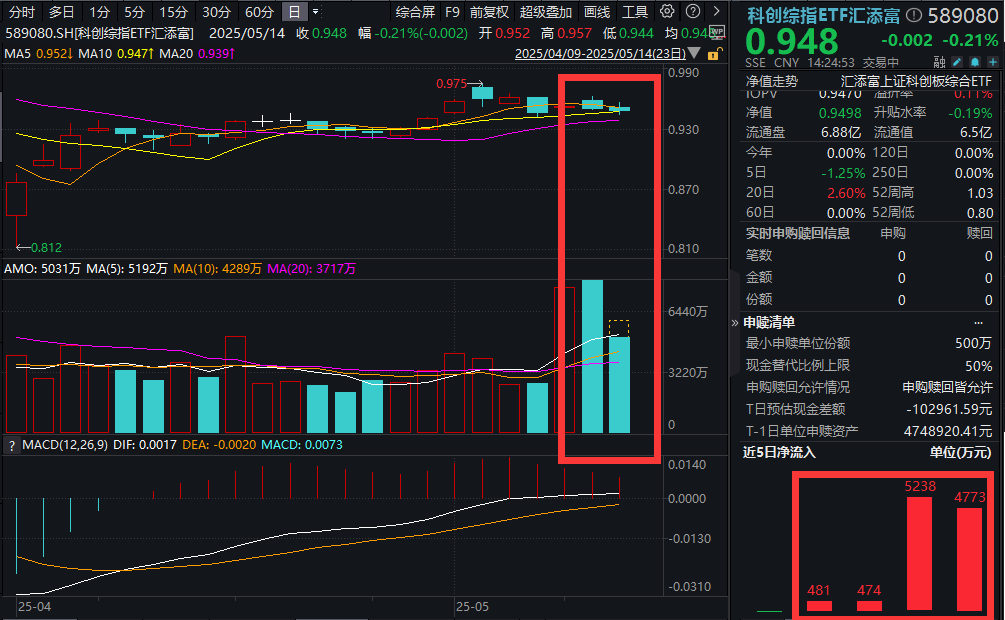Expand the 申赎清单 more options ellipsis
The height and width of the screenshot is (620, 1005).
point(978,322)
